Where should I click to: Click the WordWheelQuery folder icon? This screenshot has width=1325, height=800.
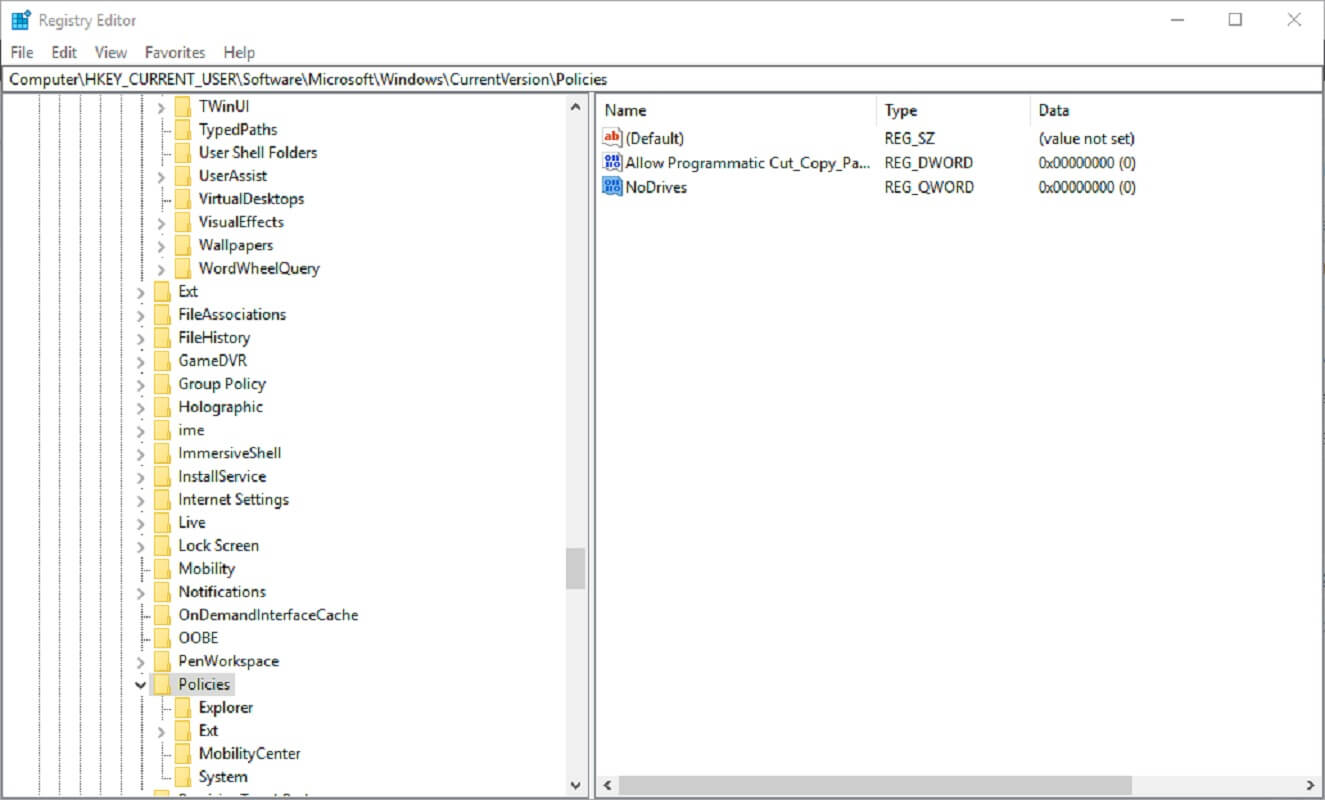[x=183, y=268]
